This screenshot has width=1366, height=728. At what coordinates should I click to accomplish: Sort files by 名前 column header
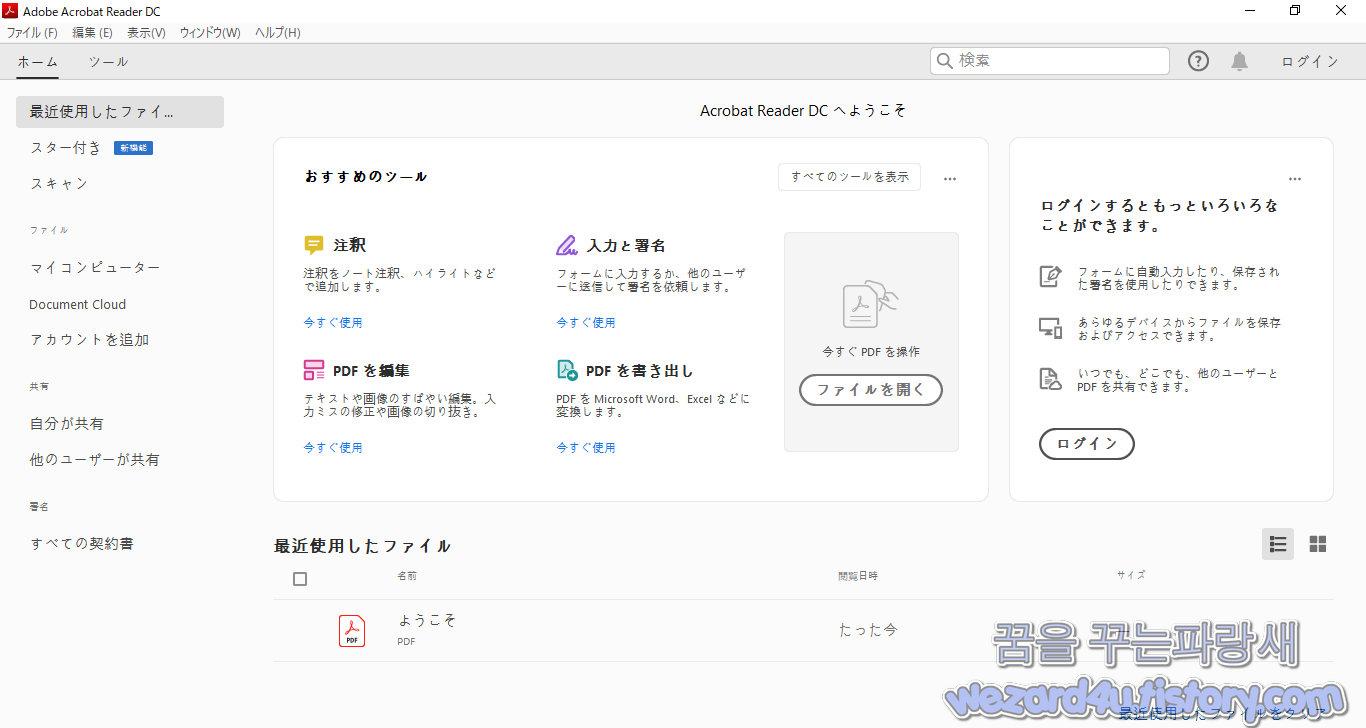(407, 576)
